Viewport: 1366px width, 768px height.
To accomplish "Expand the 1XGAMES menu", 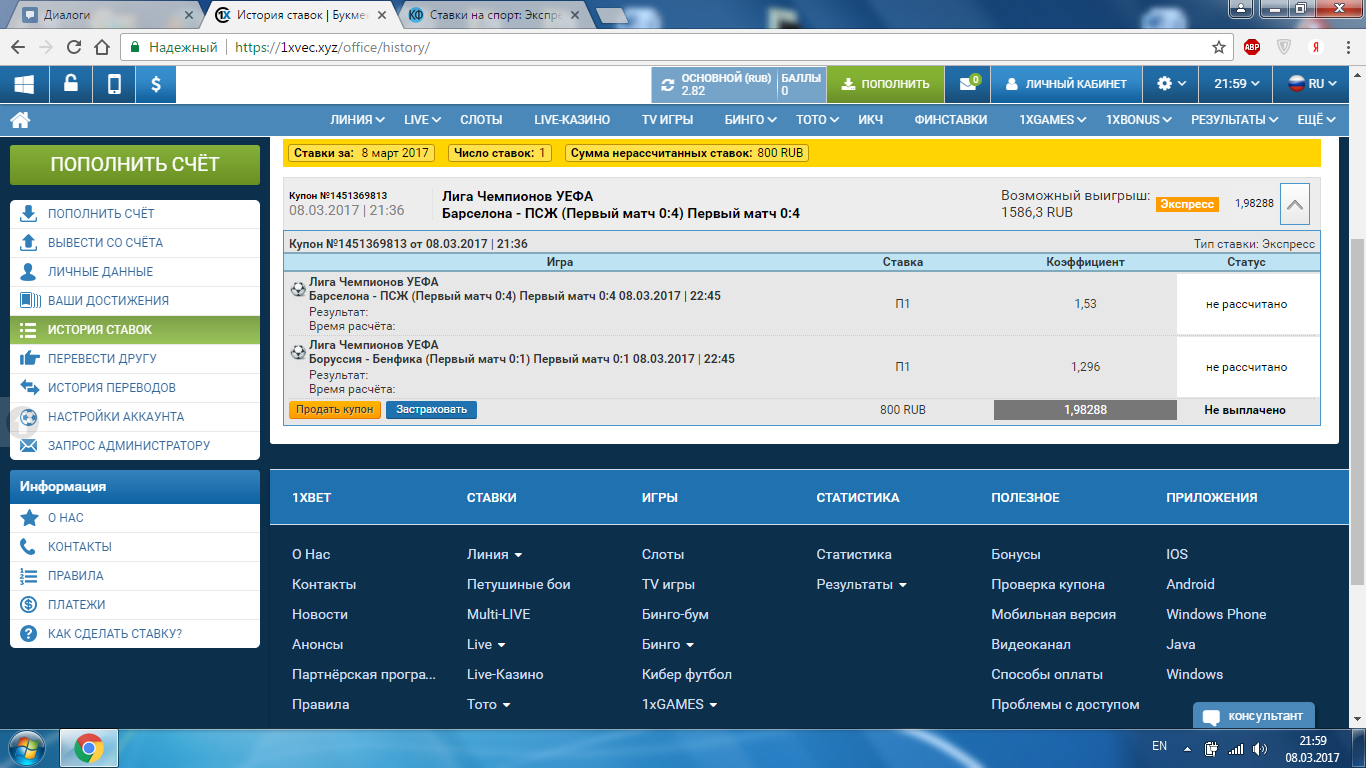I will (1054, 119).
